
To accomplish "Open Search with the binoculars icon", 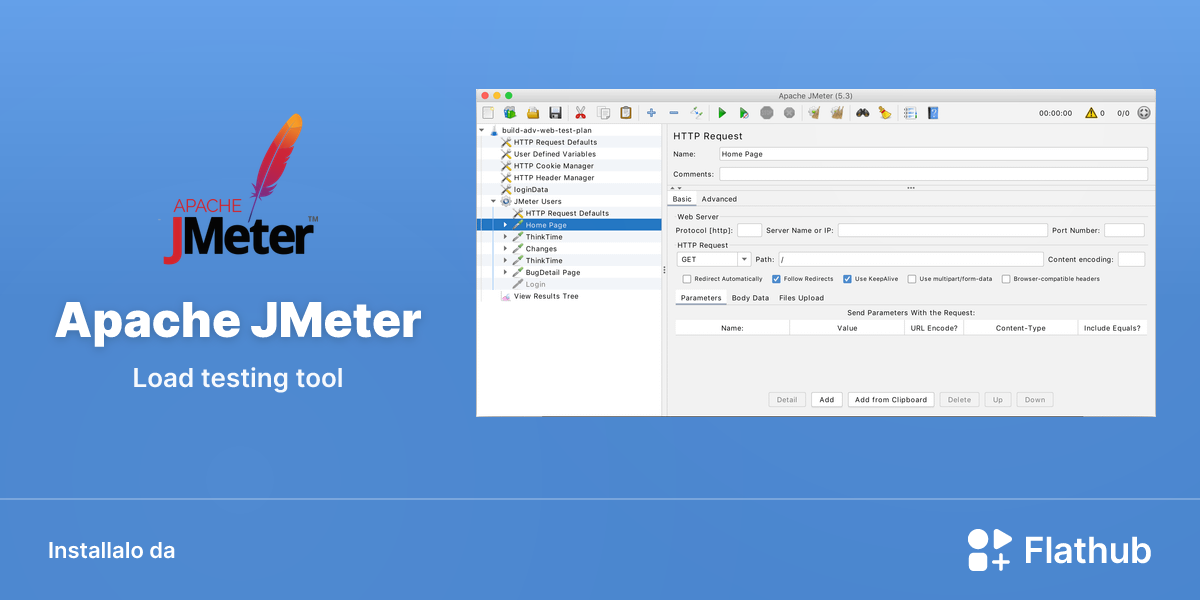I will click(x=862, y=113).
